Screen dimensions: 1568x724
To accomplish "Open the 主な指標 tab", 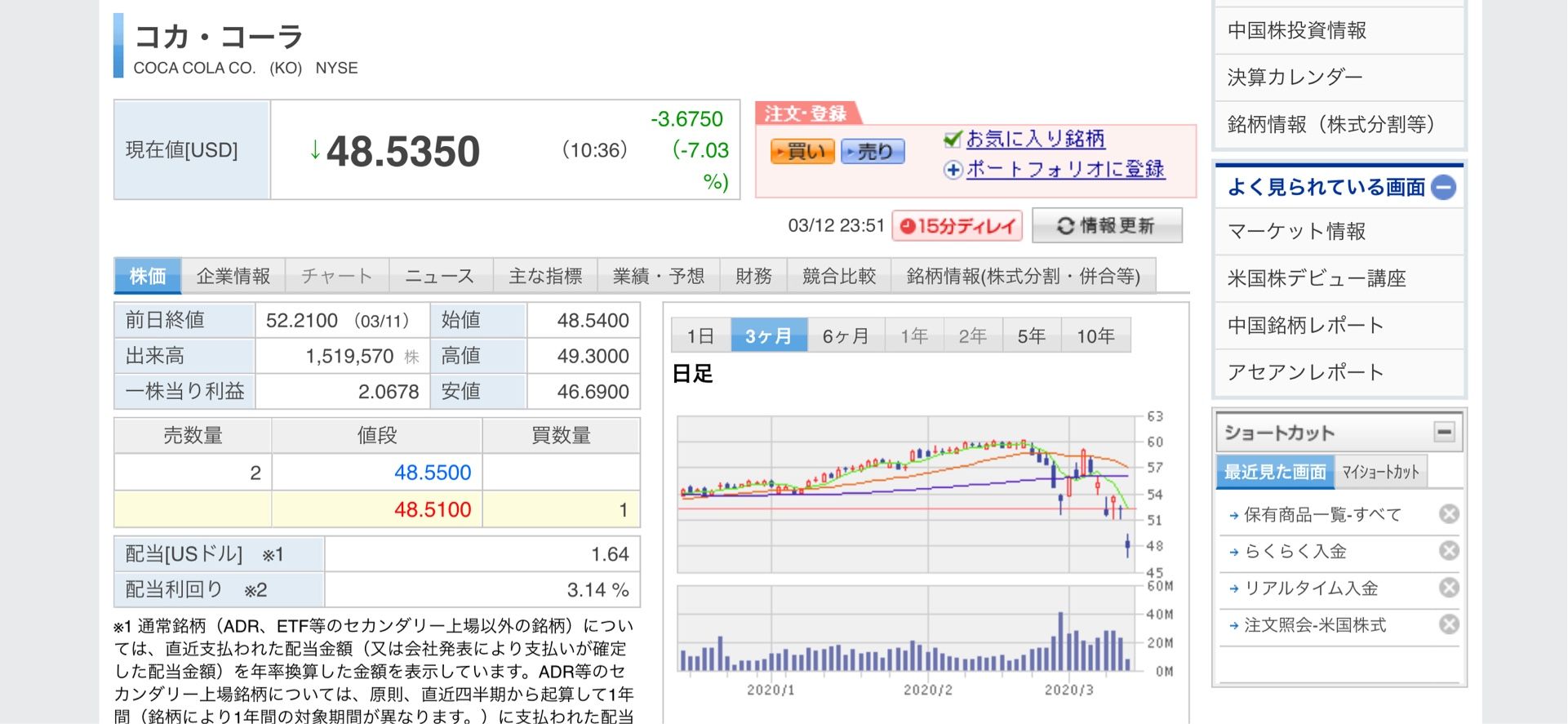I will [545, 276].
